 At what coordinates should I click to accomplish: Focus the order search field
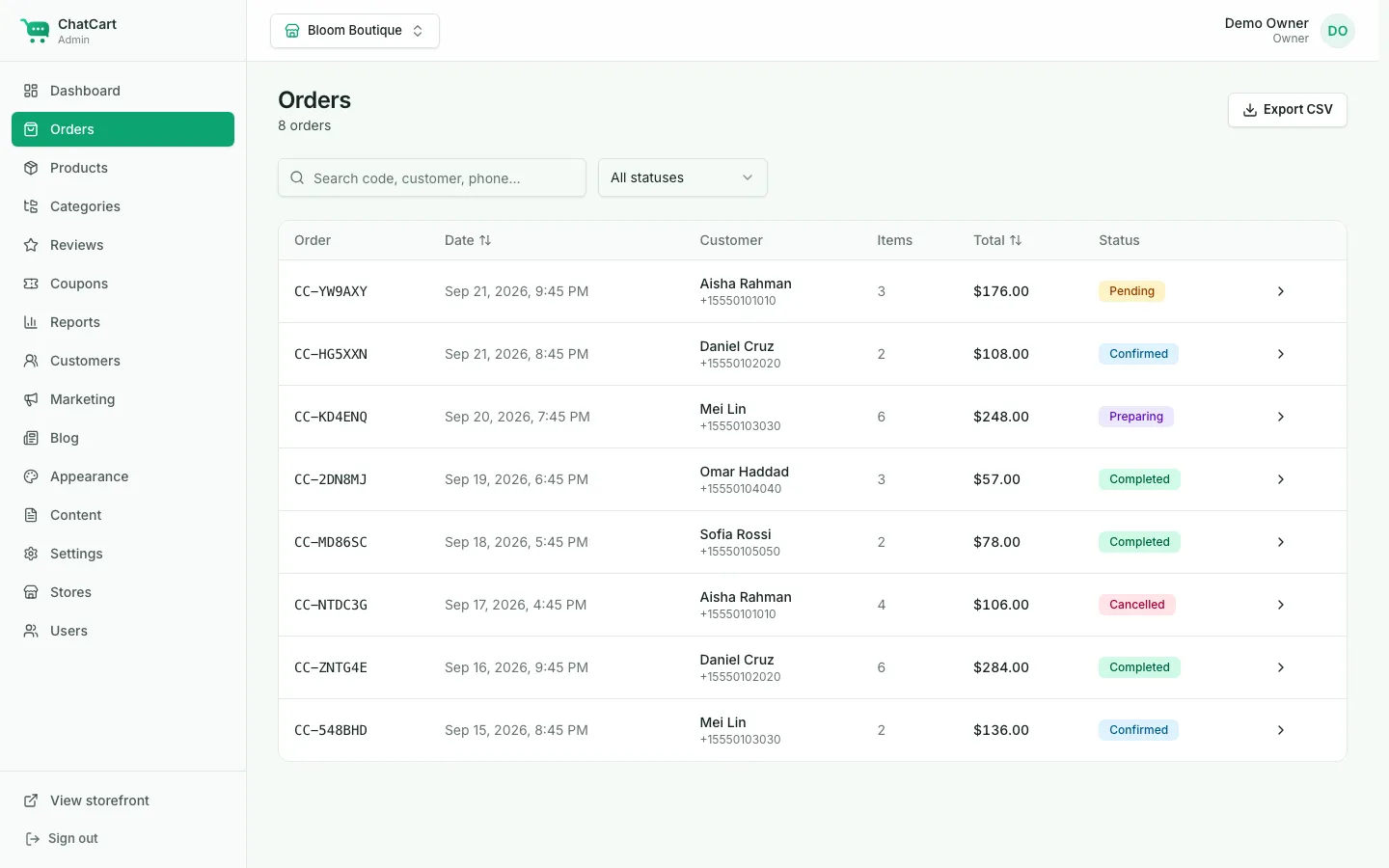[x=432, y=177]
